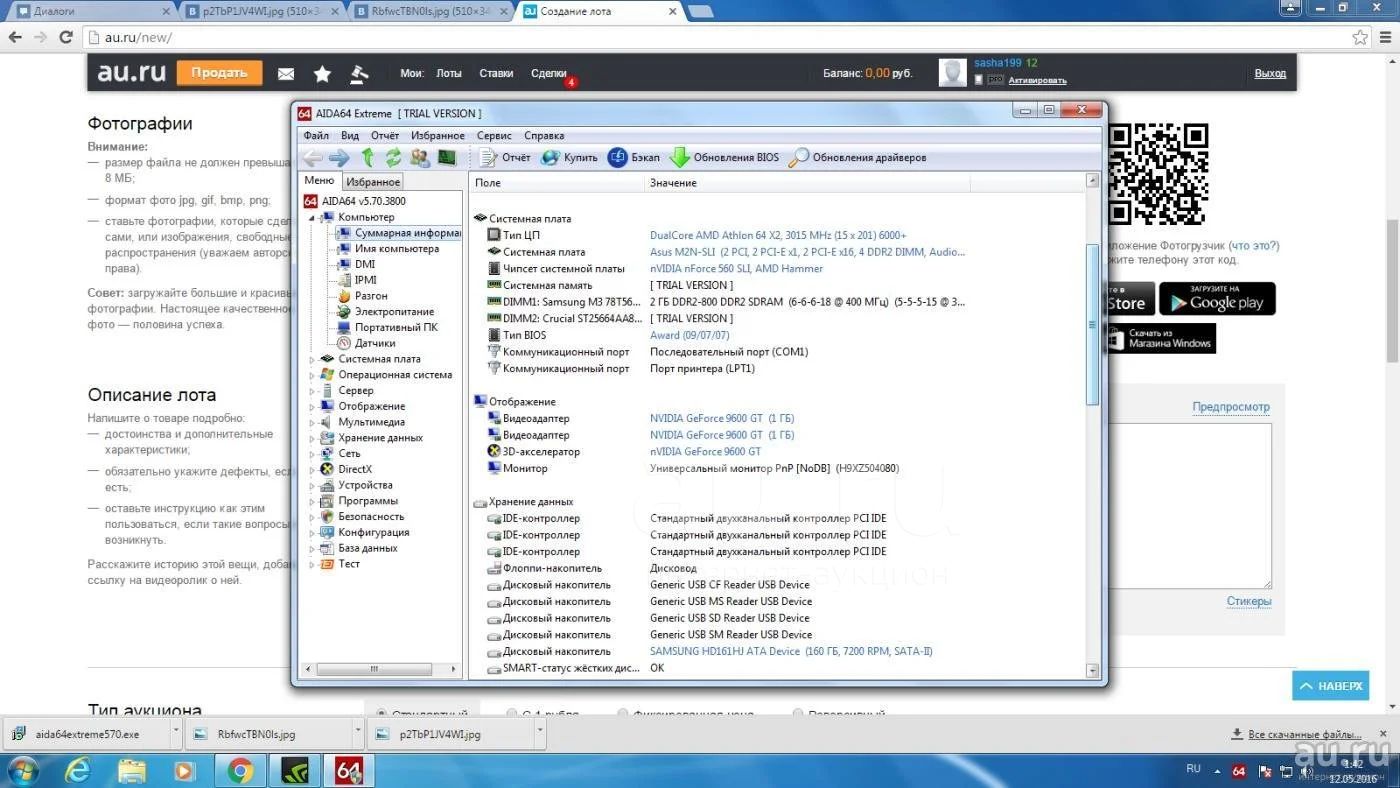Select Имя компьютера in the tree
The width and height of the screenshot is (1400, 788).
397,249
